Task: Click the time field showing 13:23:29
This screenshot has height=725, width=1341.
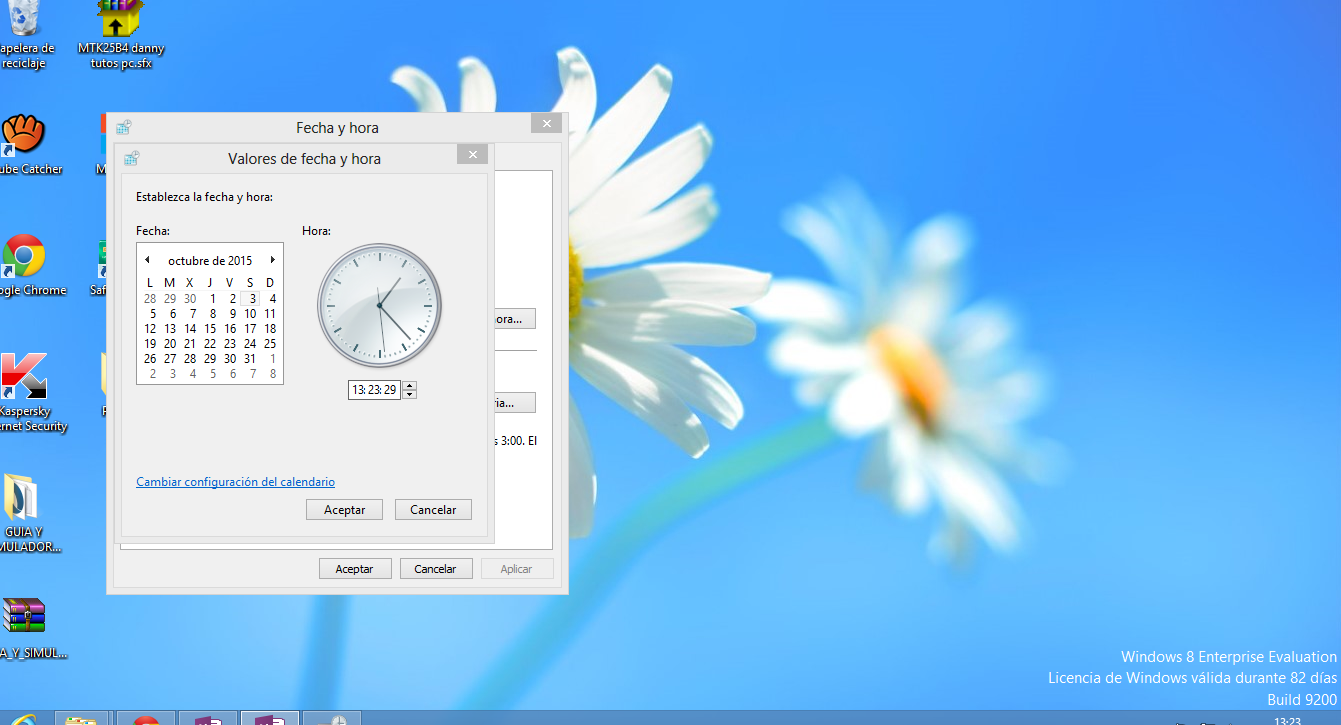Action: click(x=374, y=390)
